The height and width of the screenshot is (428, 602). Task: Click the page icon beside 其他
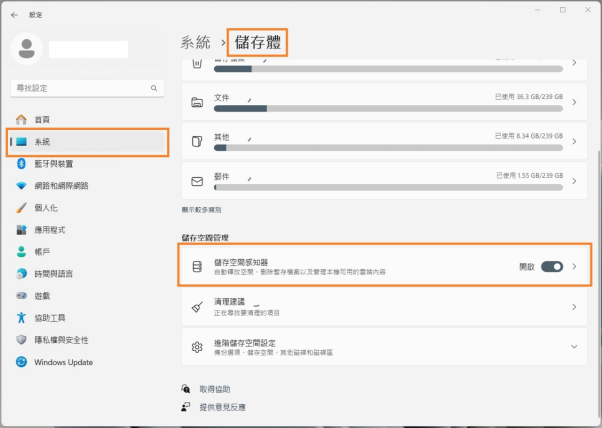coord(197,142)
